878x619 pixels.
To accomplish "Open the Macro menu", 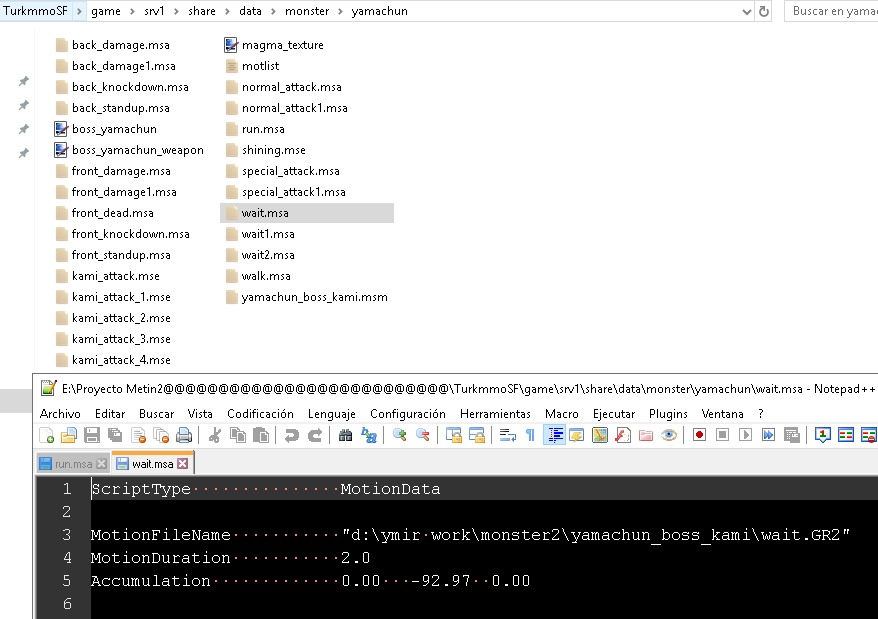I will (562, 414).
